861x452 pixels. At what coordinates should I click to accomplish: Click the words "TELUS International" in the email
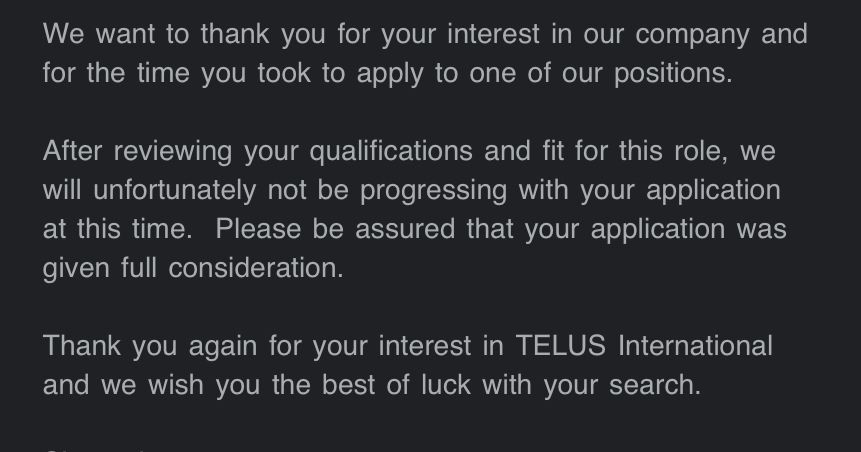click(x=644, y=346)
